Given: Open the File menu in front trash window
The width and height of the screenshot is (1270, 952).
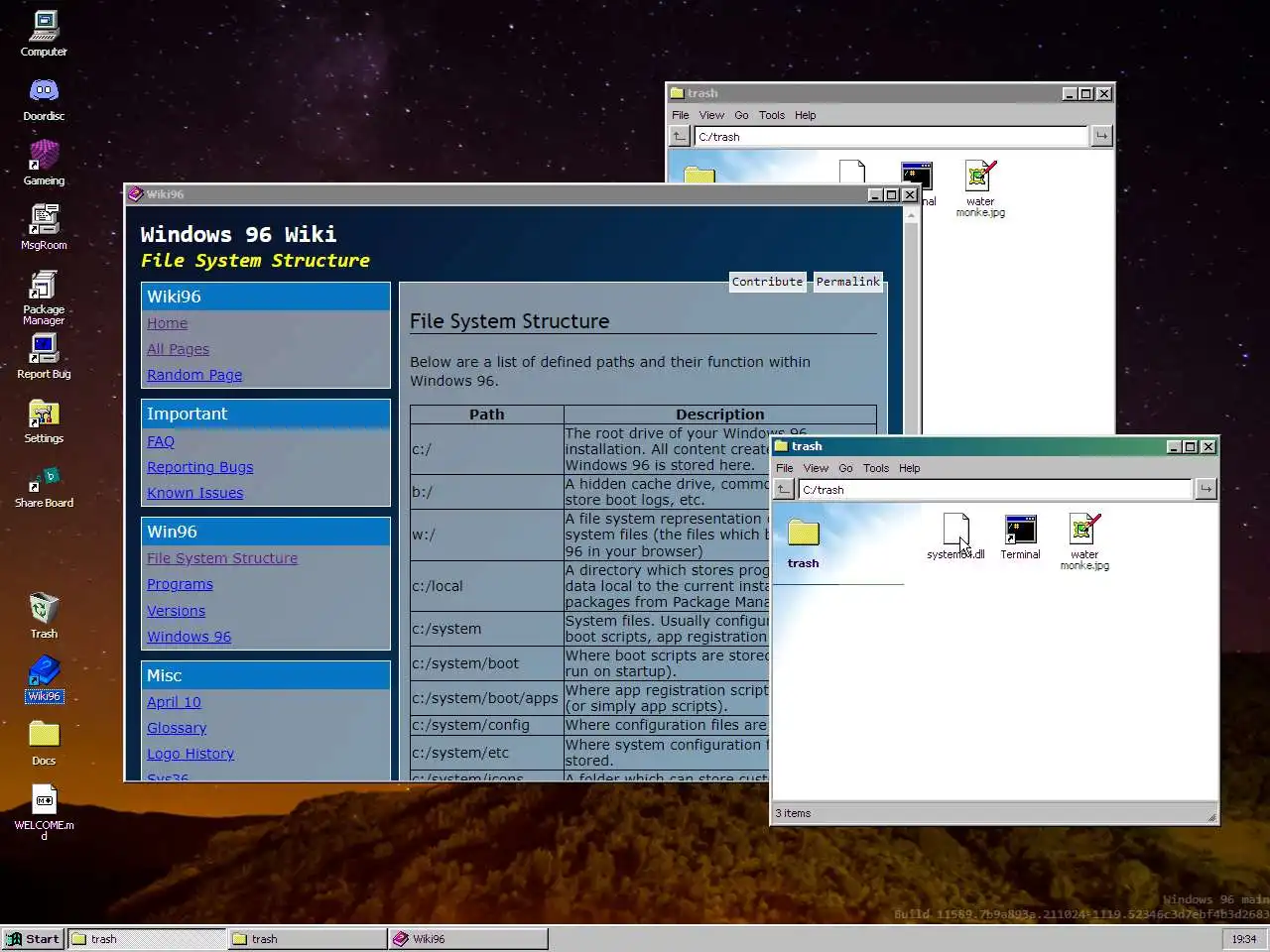Looking at the screenshot, I should coord(784,468).
